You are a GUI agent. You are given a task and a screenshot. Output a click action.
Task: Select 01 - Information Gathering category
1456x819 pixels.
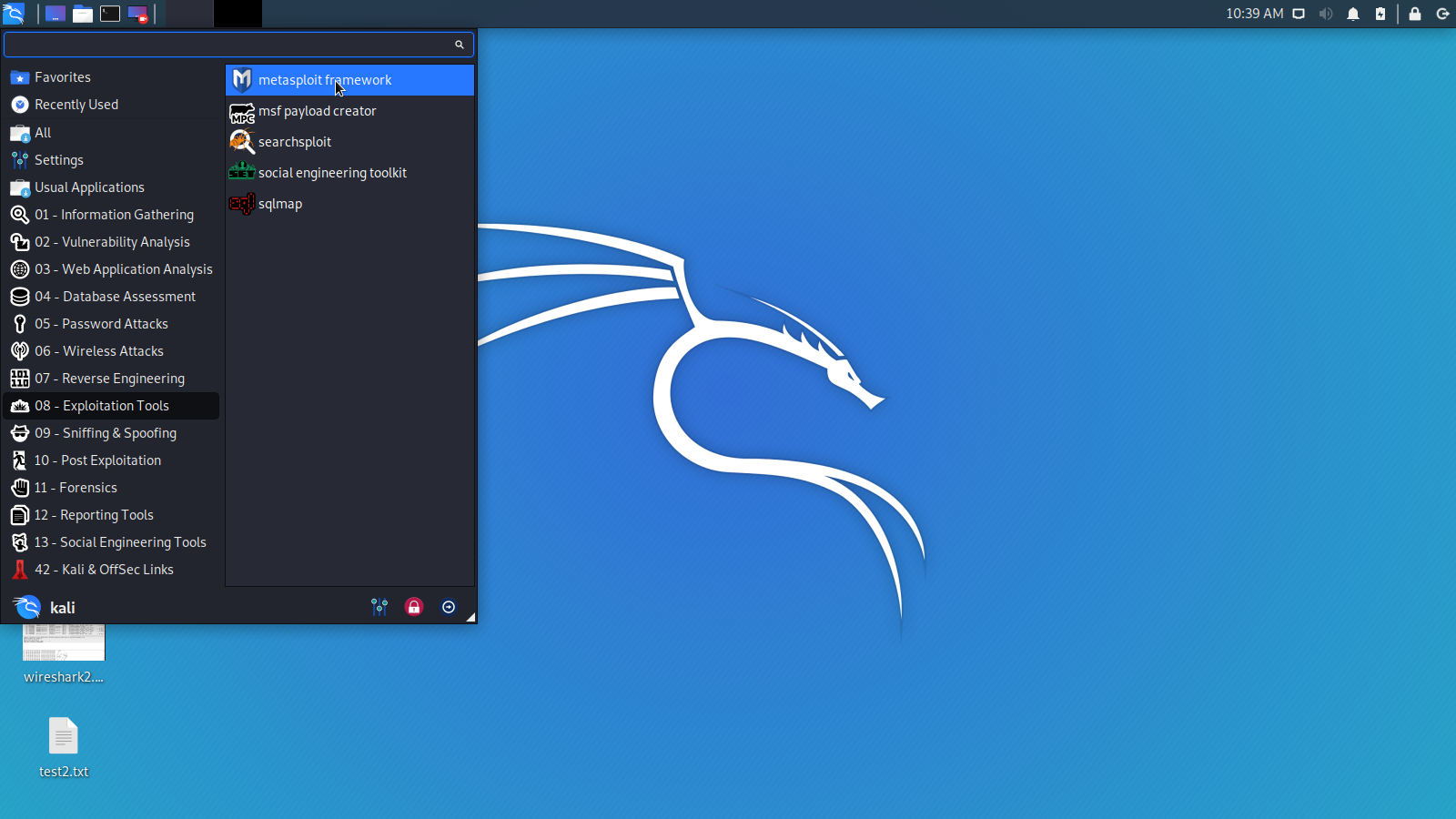point(111,215)
